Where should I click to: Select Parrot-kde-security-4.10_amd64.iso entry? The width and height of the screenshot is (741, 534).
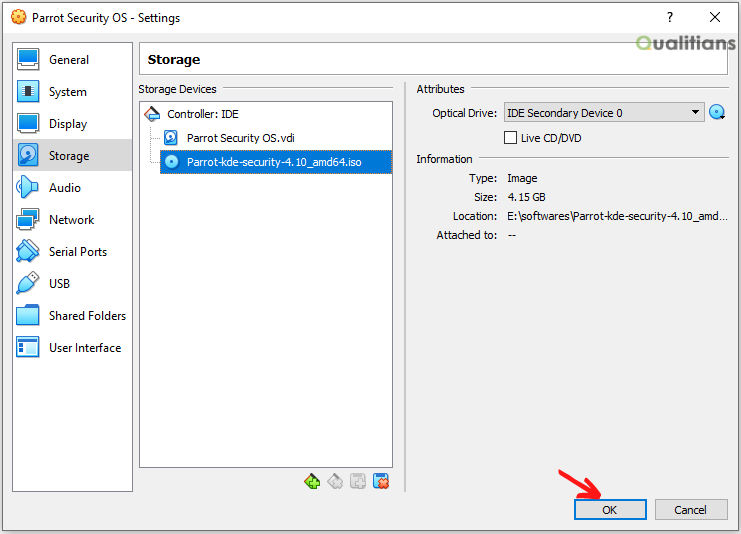276,162
